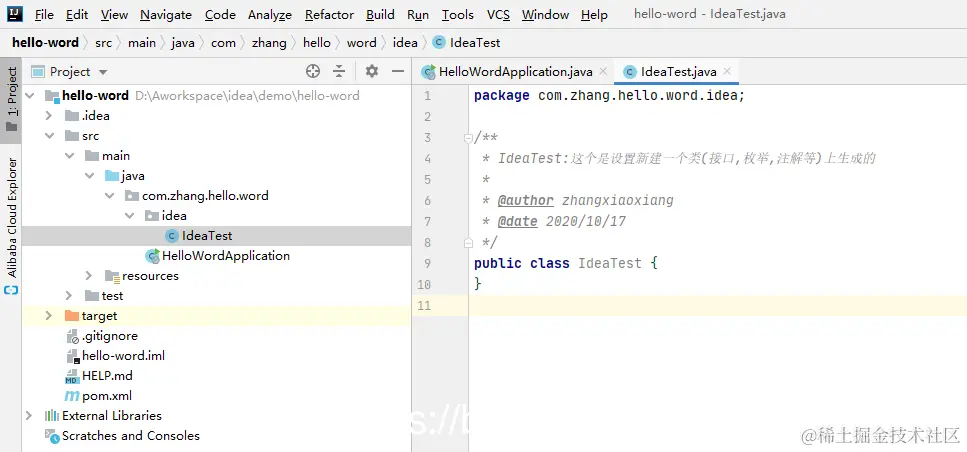Expand the resources folder
967x452 pixels.
[89, 276]
